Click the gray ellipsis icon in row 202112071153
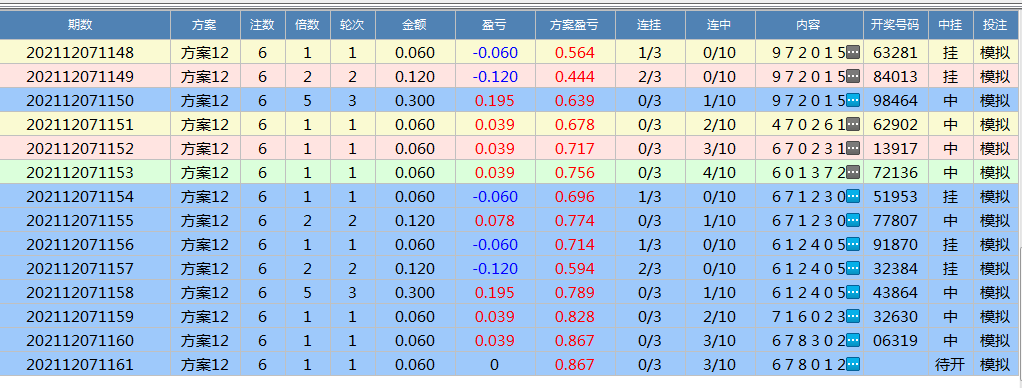This screenshot has width=1022, height=388. point(853,172)
